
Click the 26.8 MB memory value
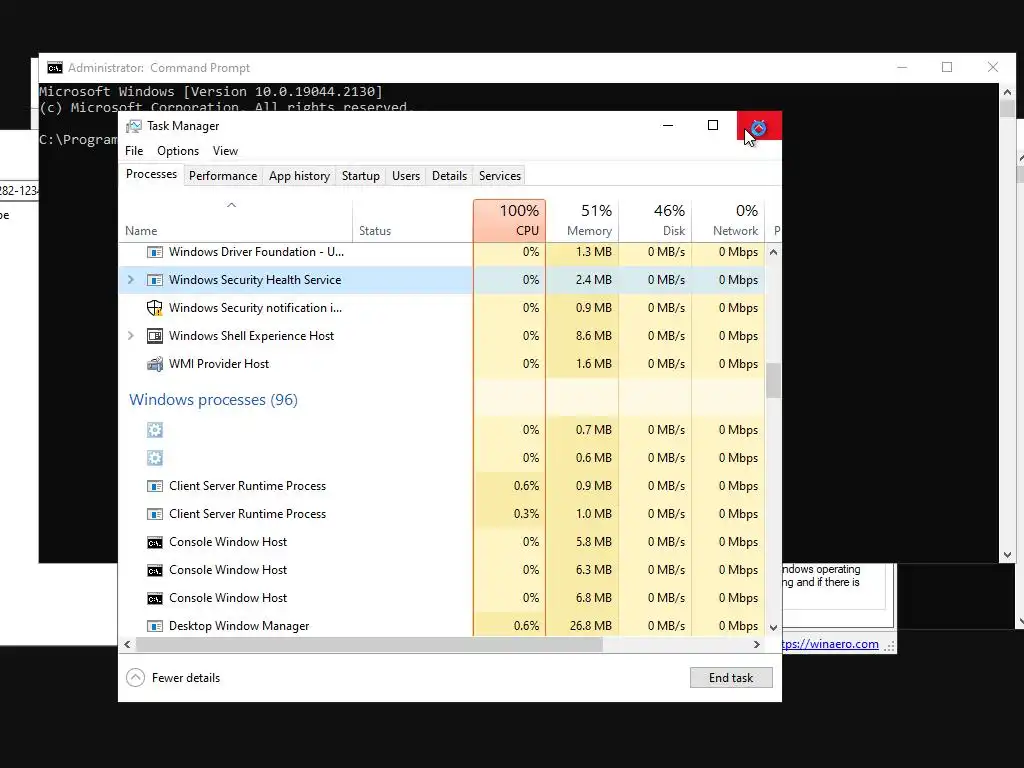pos(590,626)
